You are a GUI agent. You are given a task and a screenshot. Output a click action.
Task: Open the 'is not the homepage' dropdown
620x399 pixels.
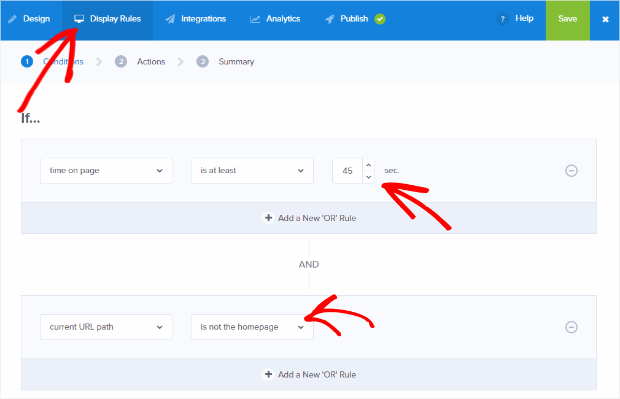pos(252,327)
